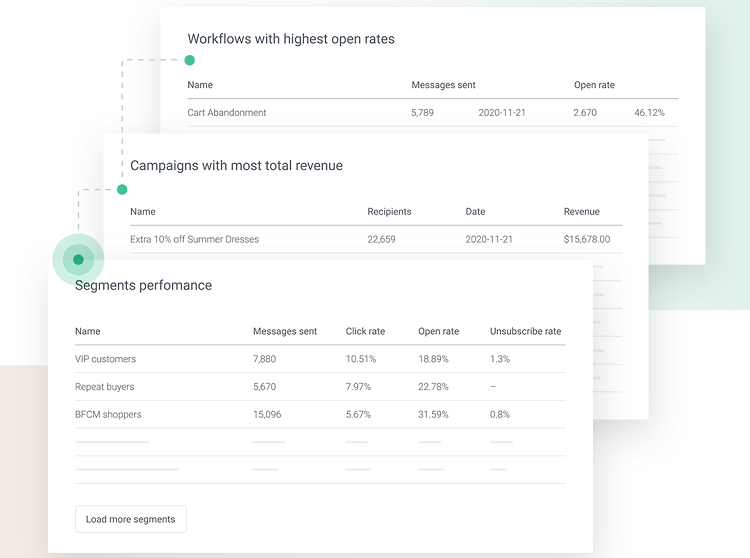750x558 pixels.
Task: Click the Campaigns with most total revenue heading
Action: 236,165
